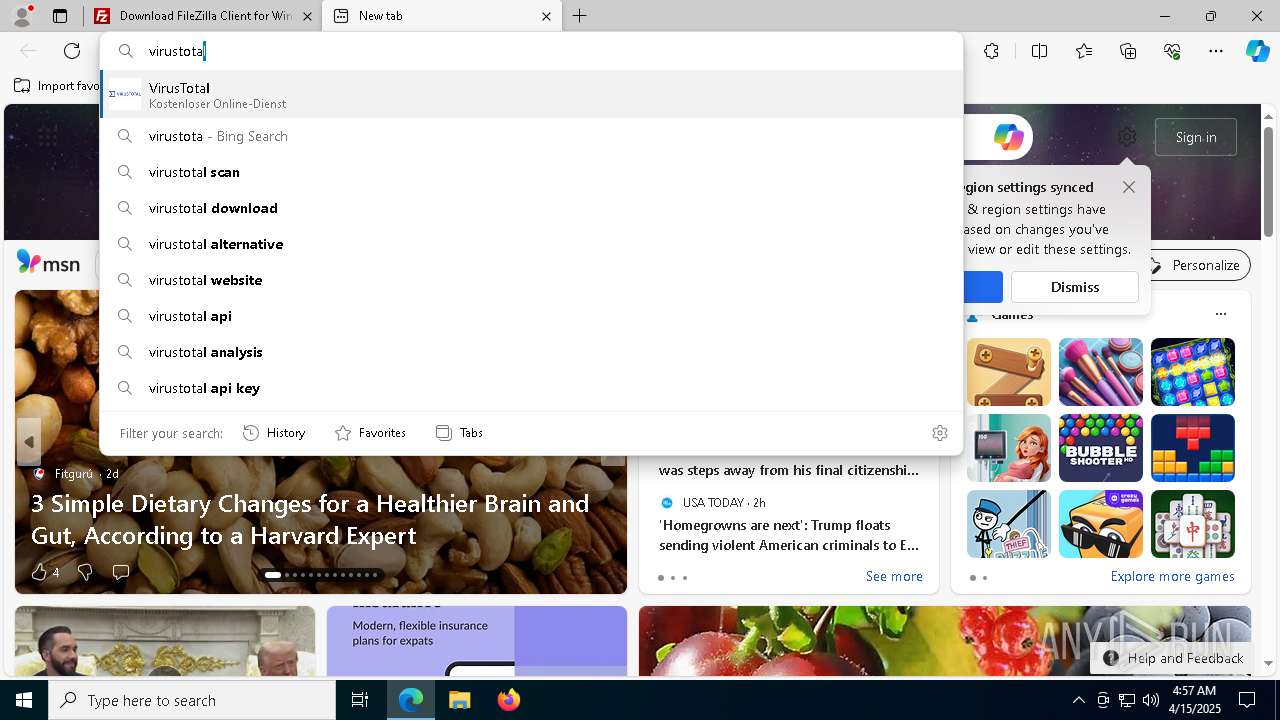Open the Mahjong tiles game thumbnail
Viewport: 1280px width, 720px height.
(x=1193, y=524)
